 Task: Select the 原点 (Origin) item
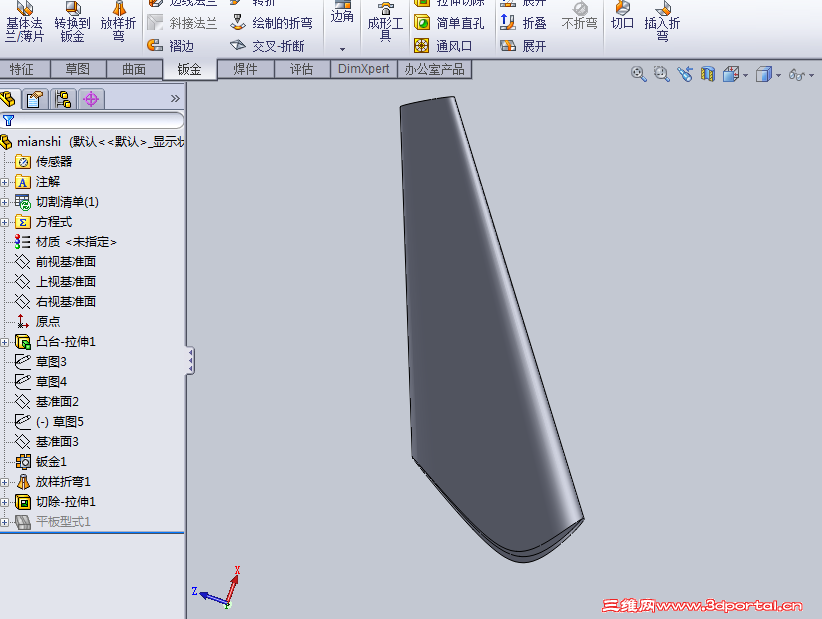pos(38,322)
